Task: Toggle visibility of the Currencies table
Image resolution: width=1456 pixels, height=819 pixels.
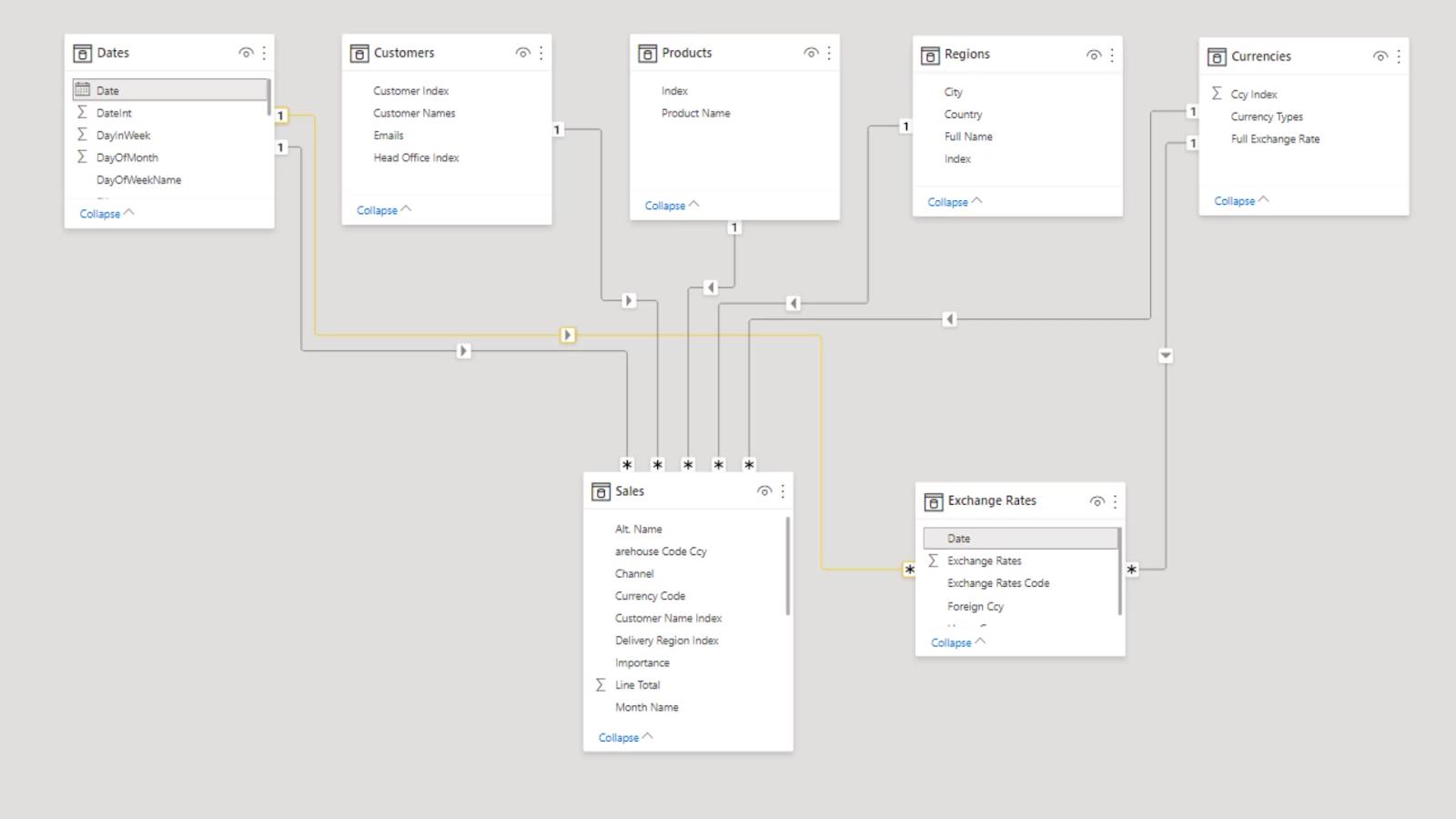Action: coord(1380,56)
